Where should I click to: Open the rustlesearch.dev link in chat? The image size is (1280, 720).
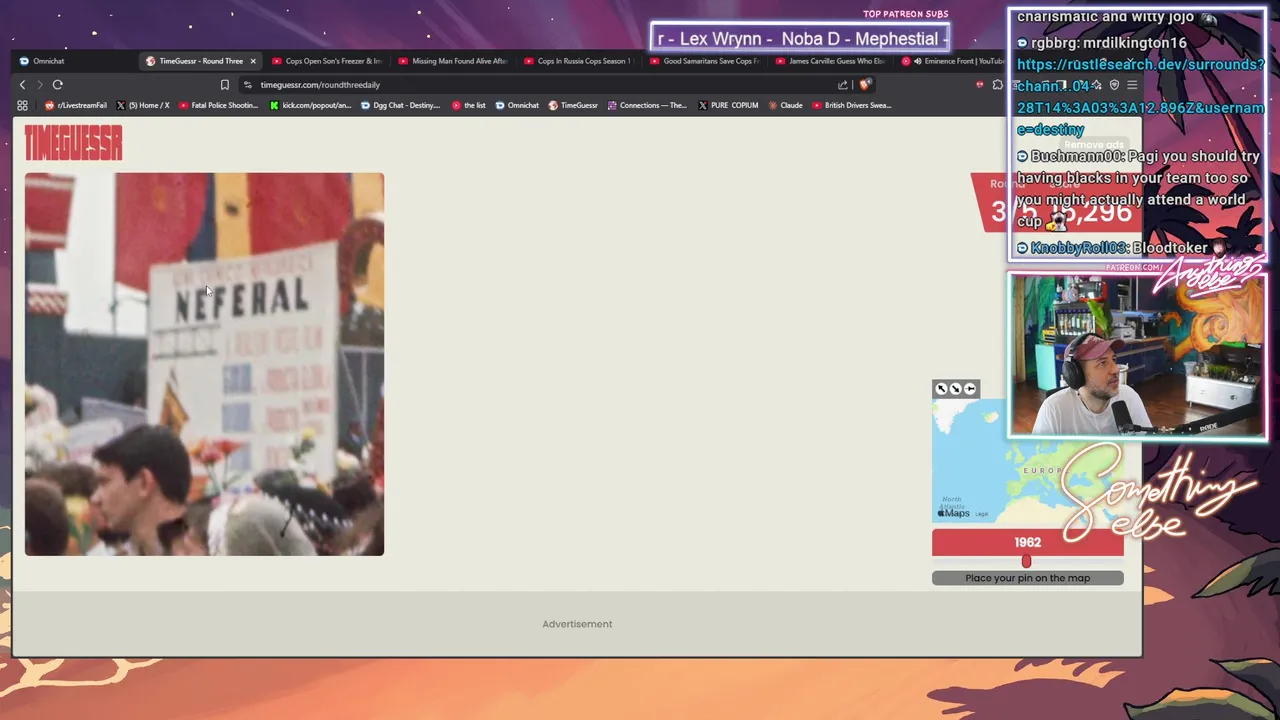pos(1140,97)
